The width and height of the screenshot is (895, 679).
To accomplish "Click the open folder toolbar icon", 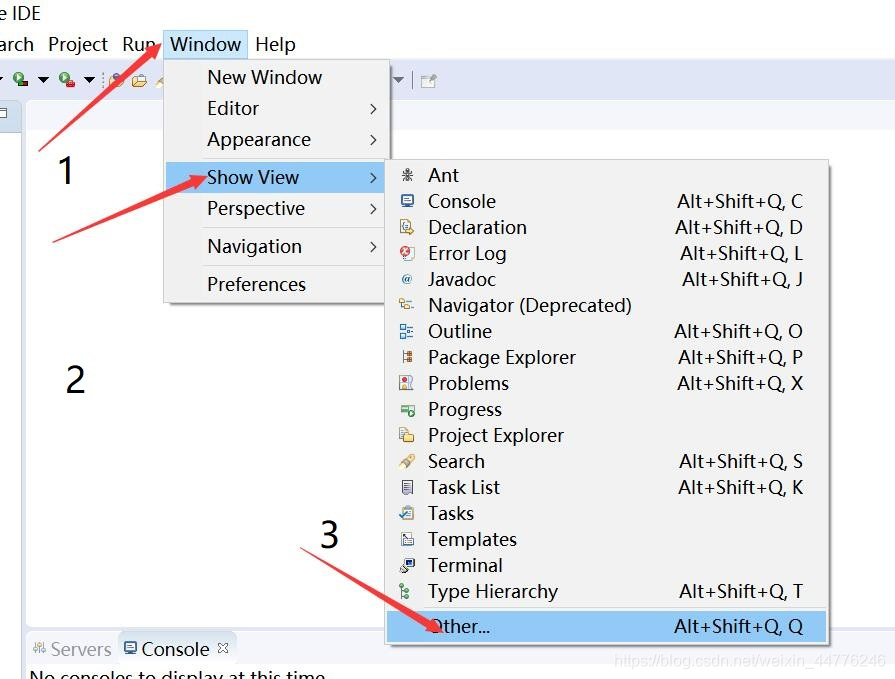I will pos(139,80).
